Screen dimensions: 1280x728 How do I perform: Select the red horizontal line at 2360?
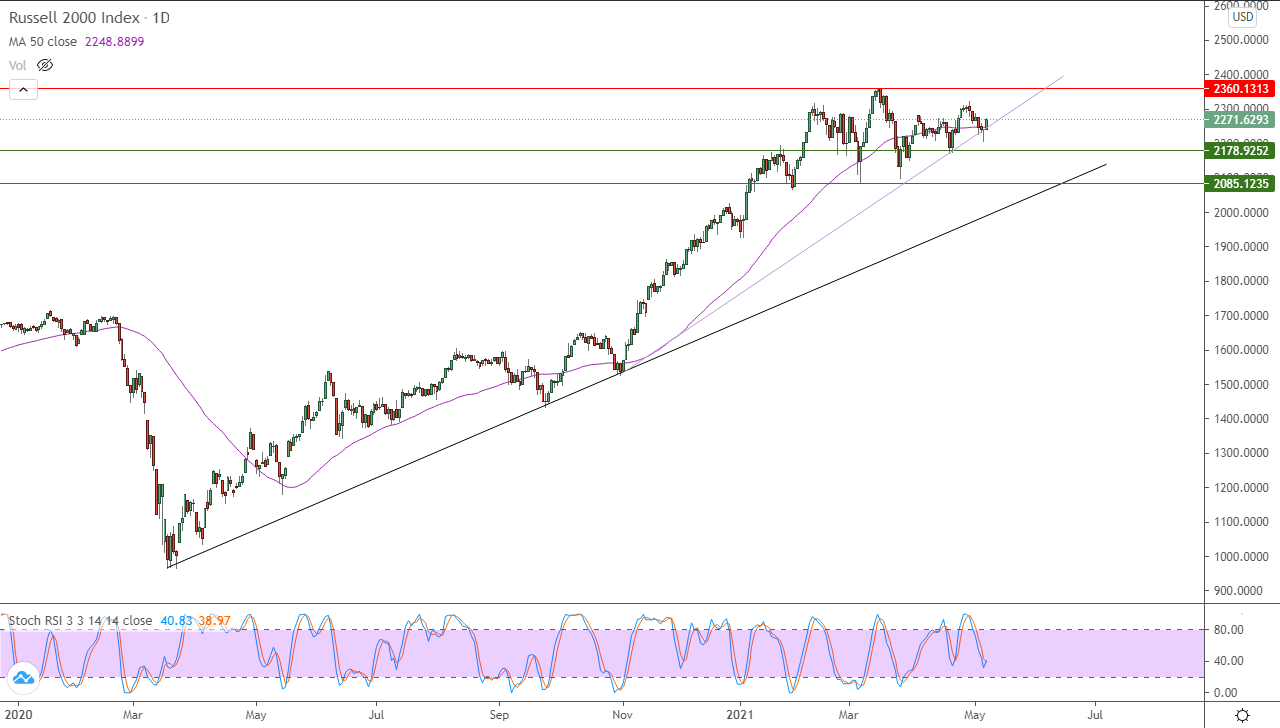click(600, 89)
